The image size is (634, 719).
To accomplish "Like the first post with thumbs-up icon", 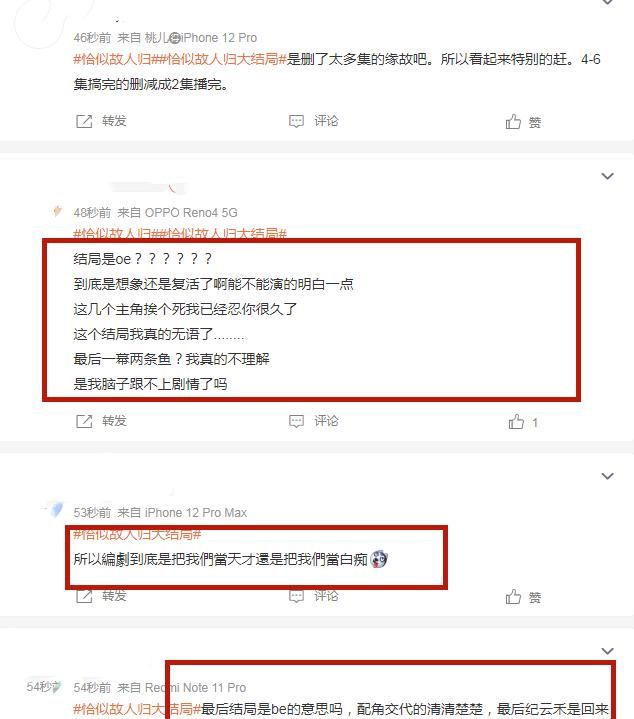I will pyautogui.click(x=513, y=122).
